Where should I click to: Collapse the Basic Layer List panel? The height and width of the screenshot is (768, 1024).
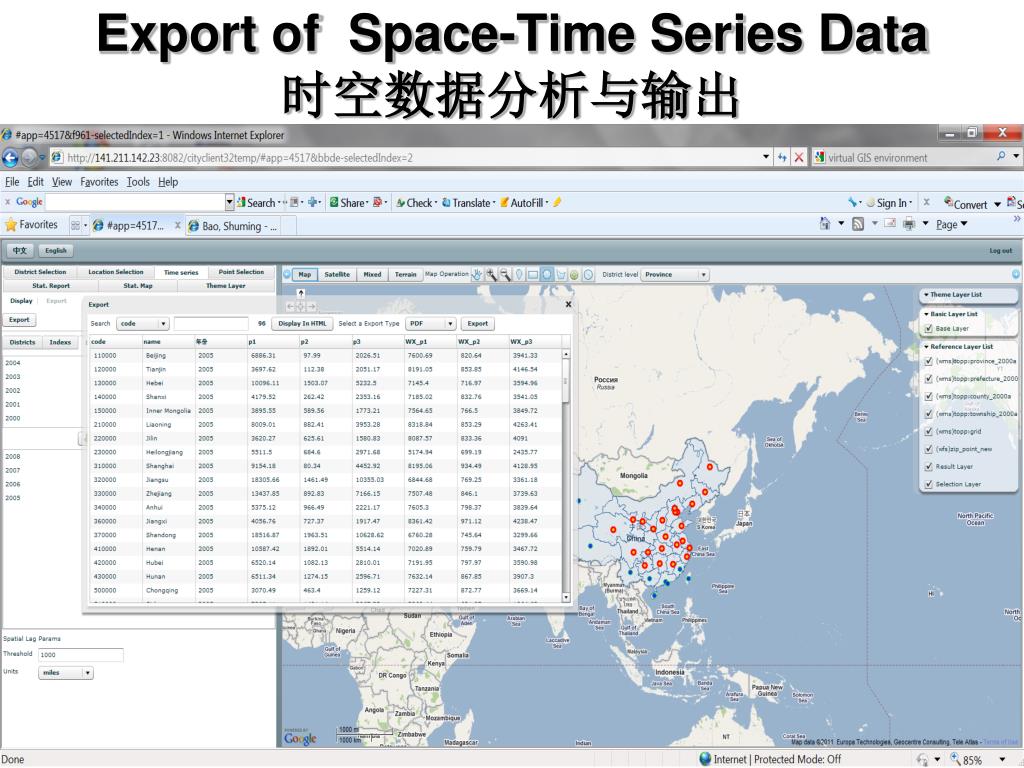(926, 314)
